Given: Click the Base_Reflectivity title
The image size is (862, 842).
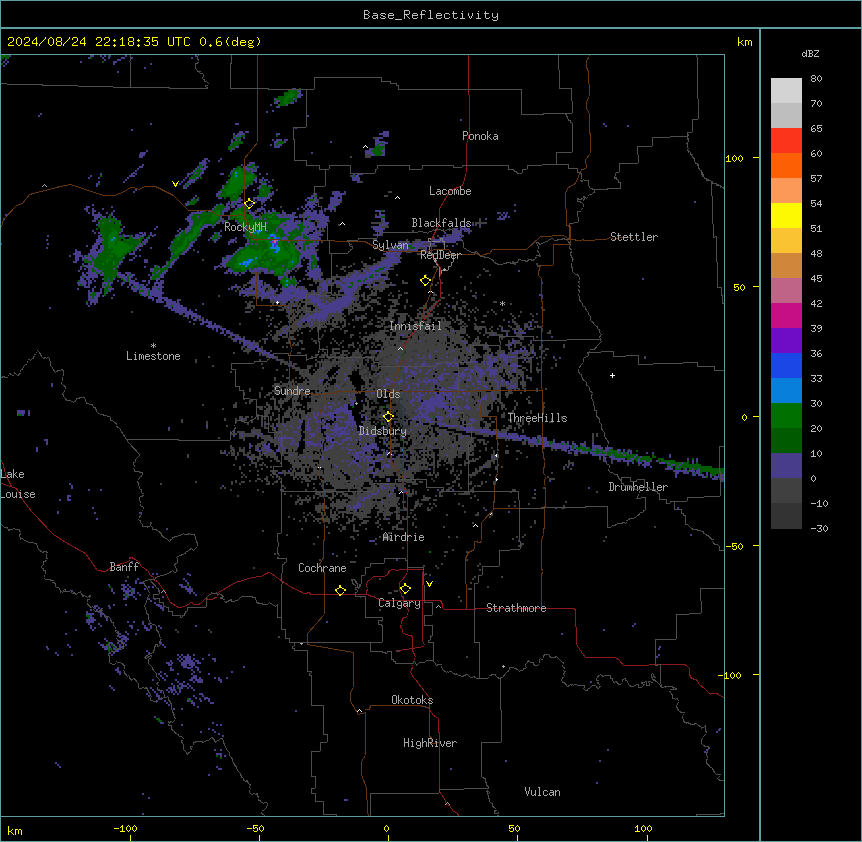Looking at the screenshot, I should [x=431, y=15].
